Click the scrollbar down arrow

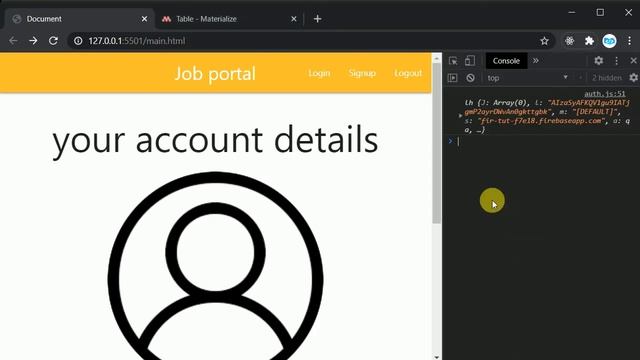tap(437, 356)
